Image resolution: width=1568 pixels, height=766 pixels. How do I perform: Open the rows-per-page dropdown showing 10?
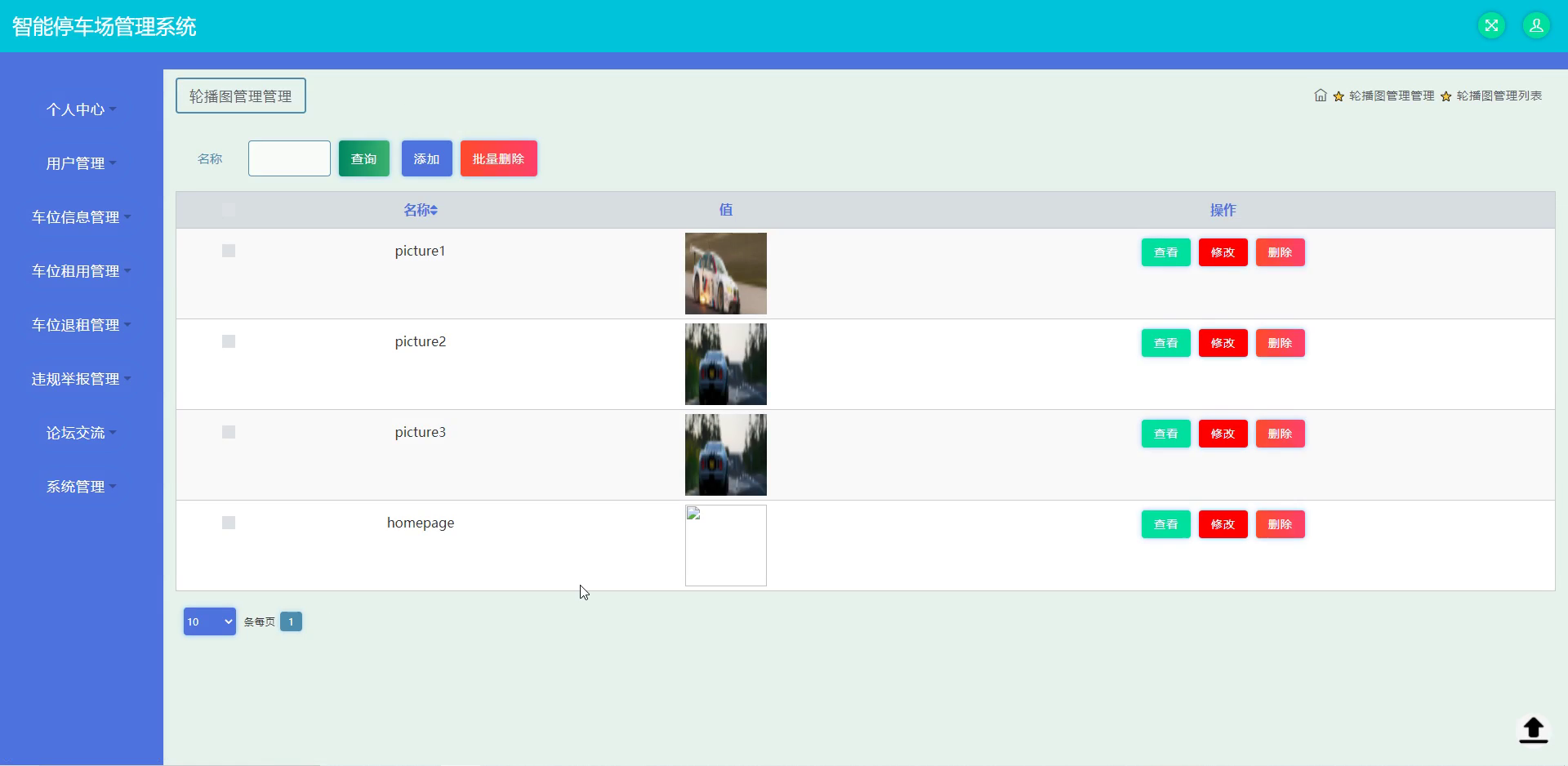coord(210,621)
